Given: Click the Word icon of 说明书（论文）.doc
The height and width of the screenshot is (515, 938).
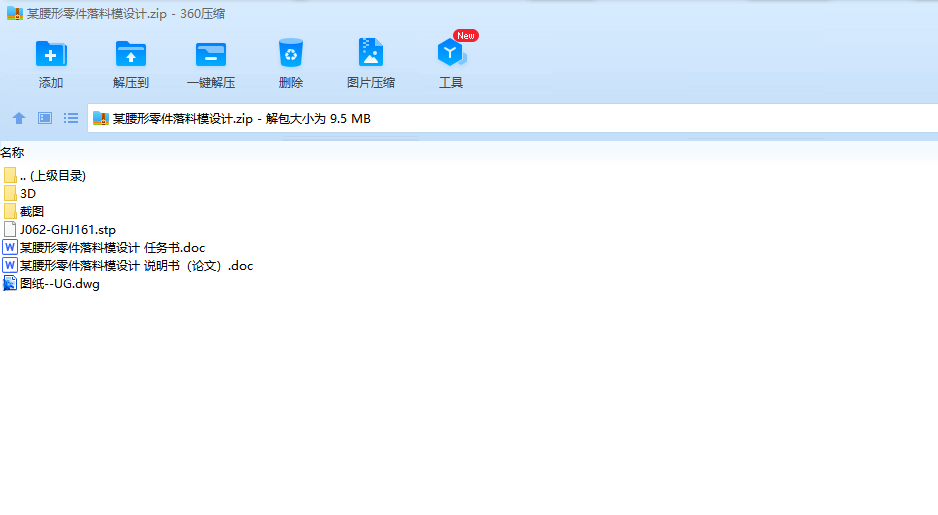Looking at the screenshot, I should (x=10, y=265).
